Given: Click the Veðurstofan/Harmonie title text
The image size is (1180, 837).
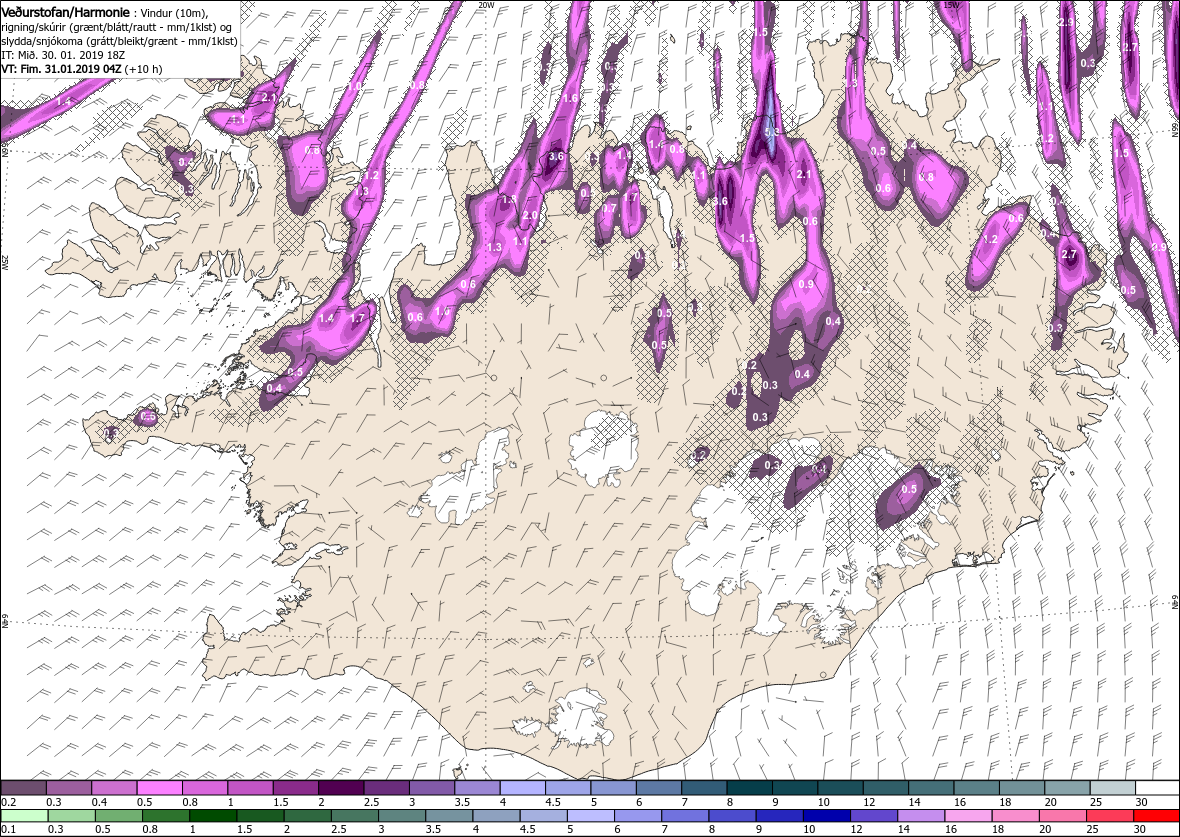Looking at the screenshot, I should point(65,13).
